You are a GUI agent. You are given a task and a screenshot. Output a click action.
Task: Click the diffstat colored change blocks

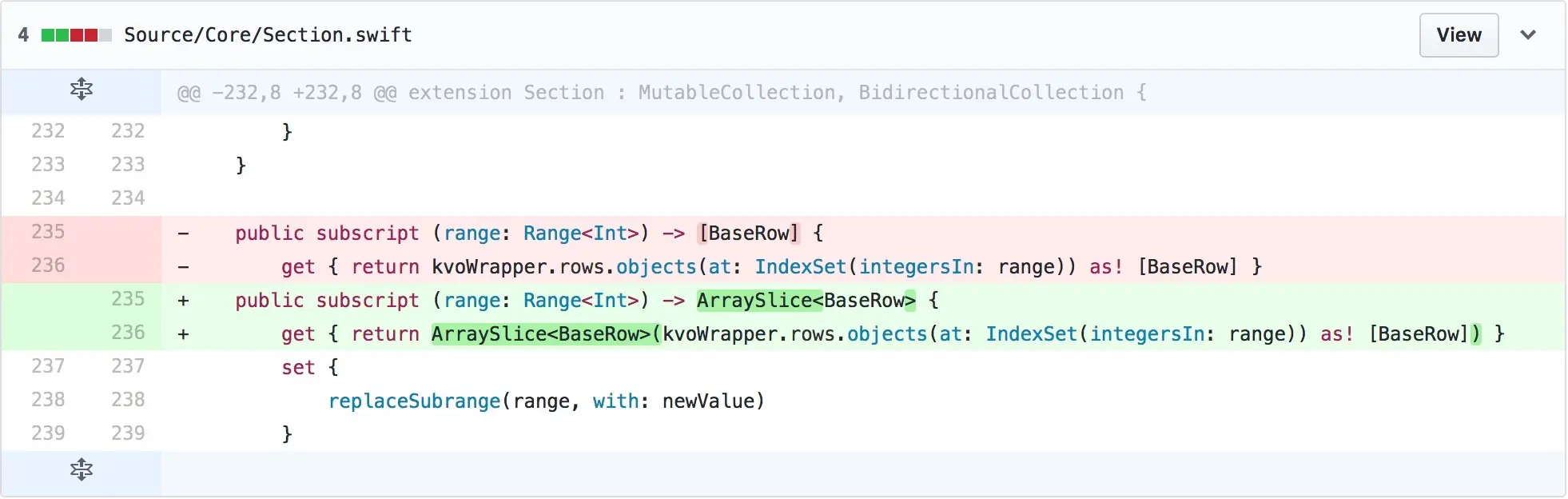[76, 35]
